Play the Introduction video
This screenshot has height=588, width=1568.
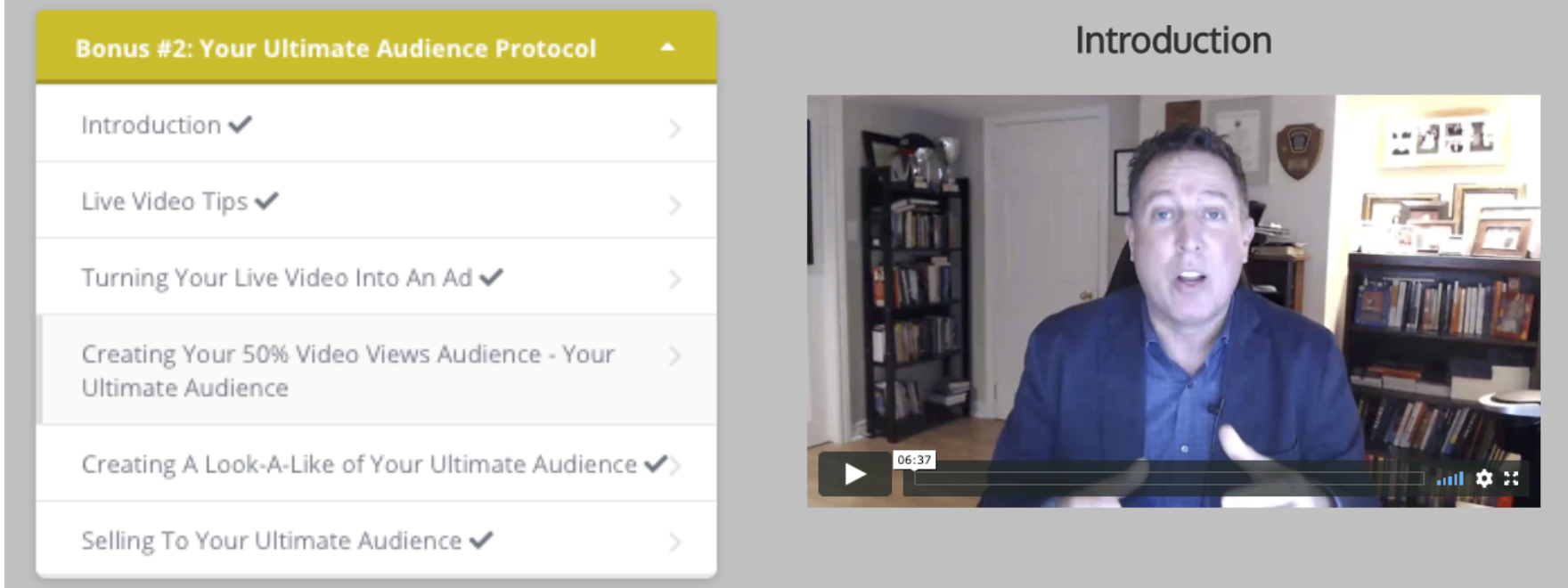[x=854, y=474]
